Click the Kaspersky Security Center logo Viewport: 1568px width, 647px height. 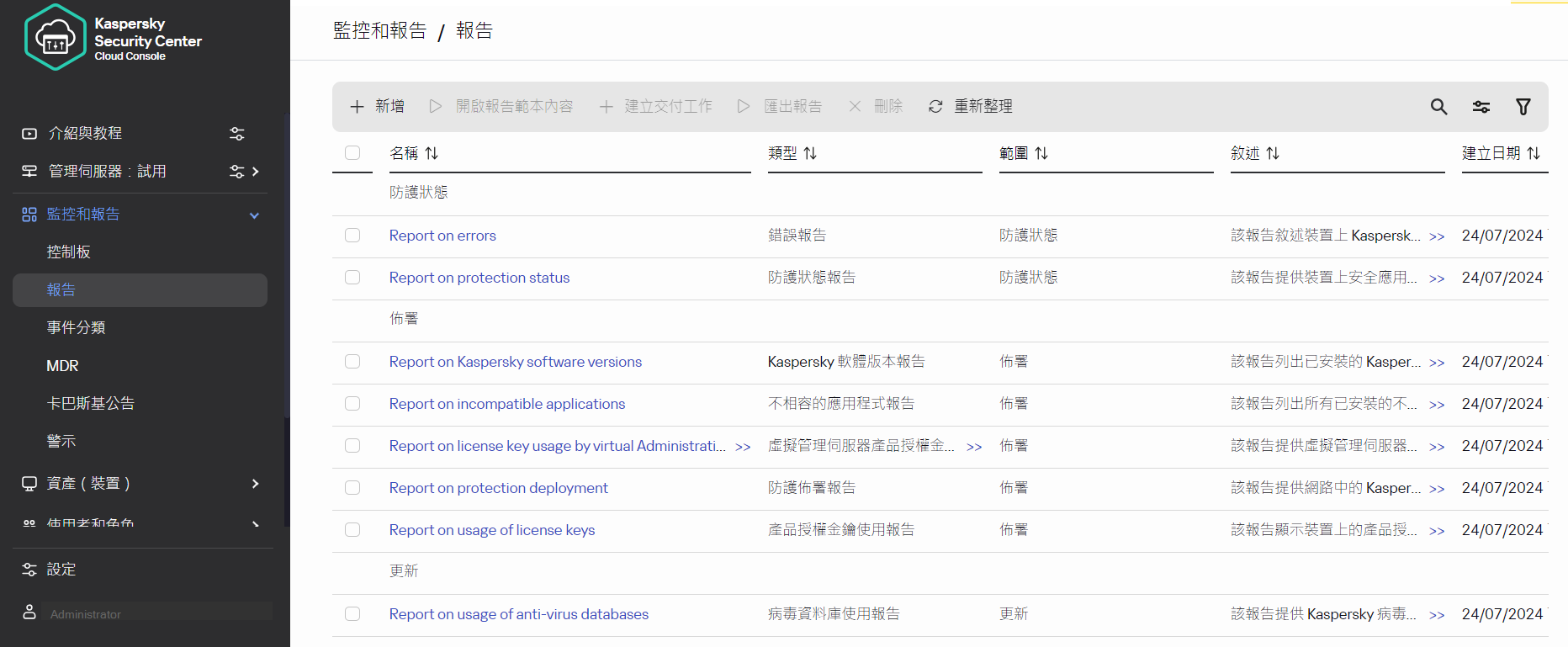click(x=56, y=37)
